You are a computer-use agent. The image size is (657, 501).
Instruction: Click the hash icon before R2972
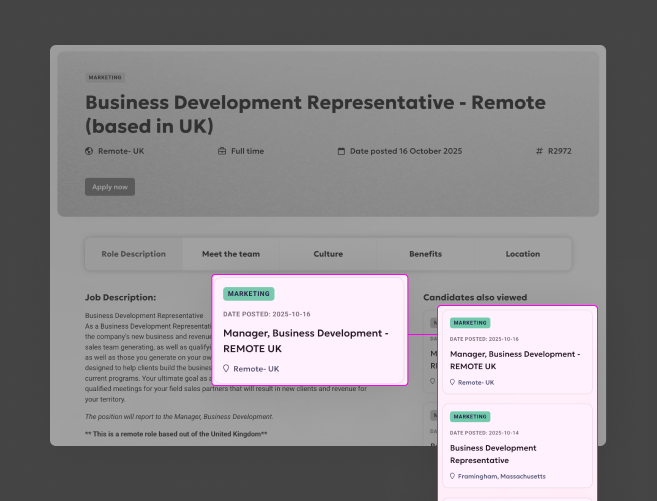click(539, 151)
